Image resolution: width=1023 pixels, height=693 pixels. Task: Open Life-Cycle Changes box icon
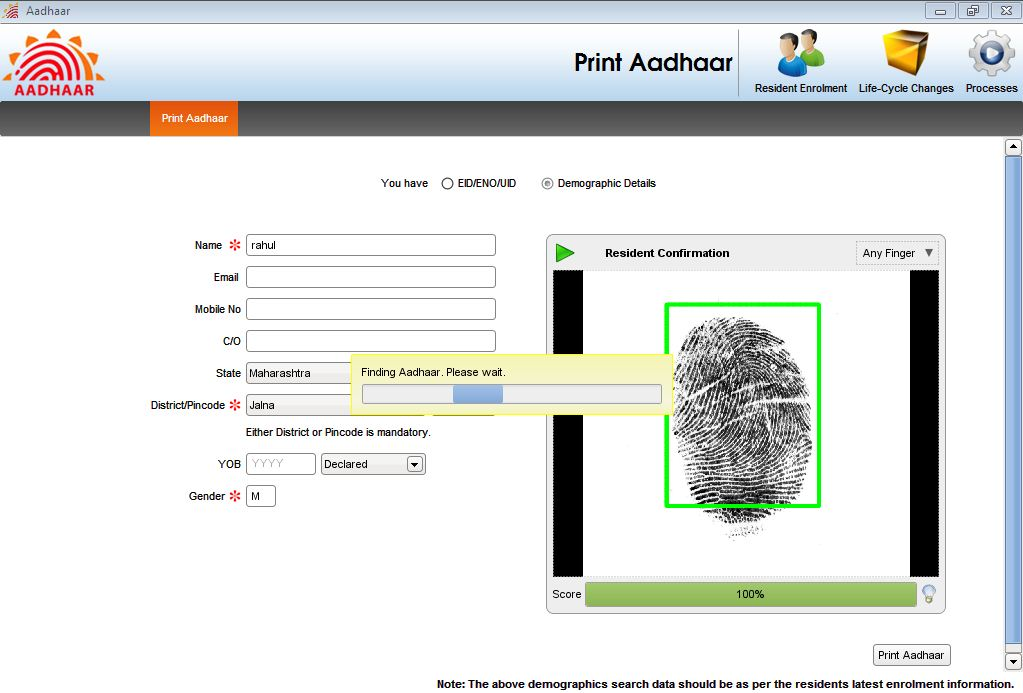coord(906,53)
